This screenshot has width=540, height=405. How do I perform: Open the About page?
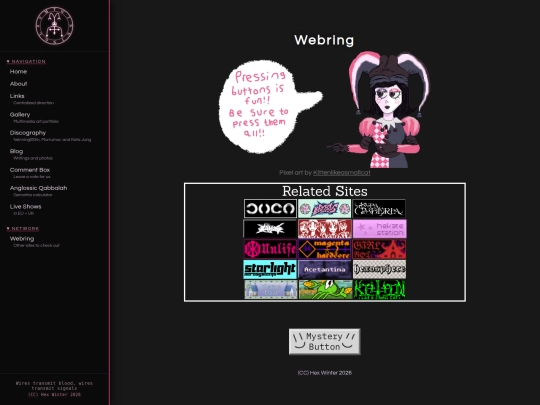coord(18,84)
